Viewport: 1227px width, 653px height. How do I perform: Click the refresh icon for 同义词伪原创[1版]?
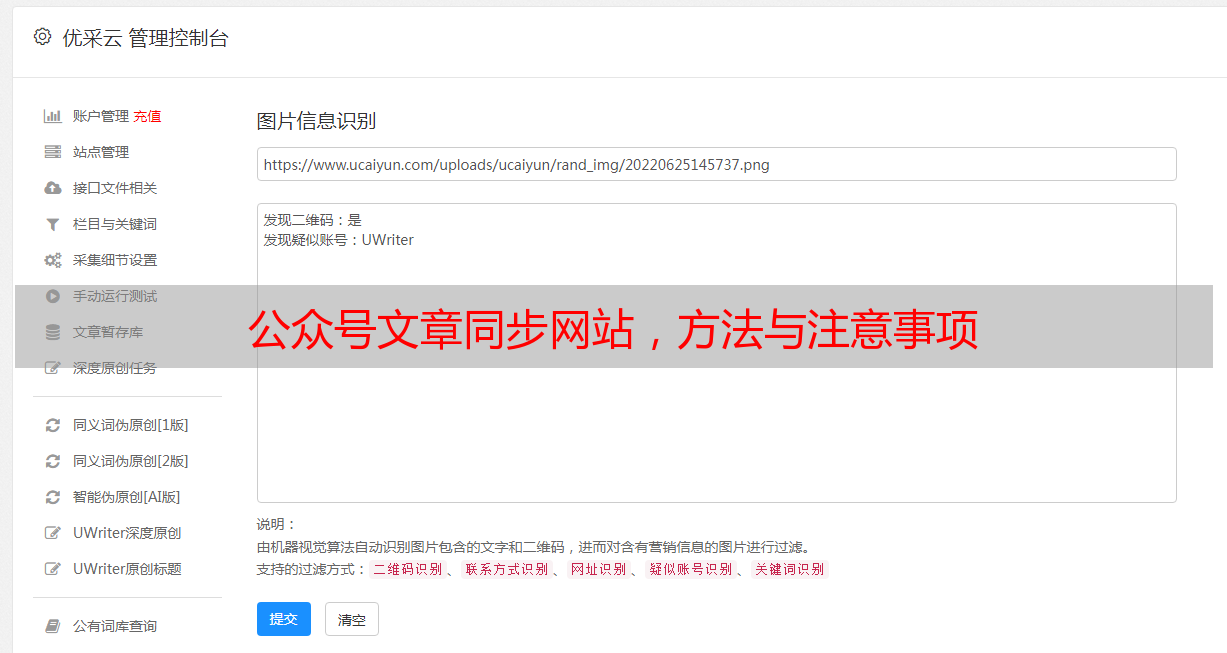click(x=53, y=425)
